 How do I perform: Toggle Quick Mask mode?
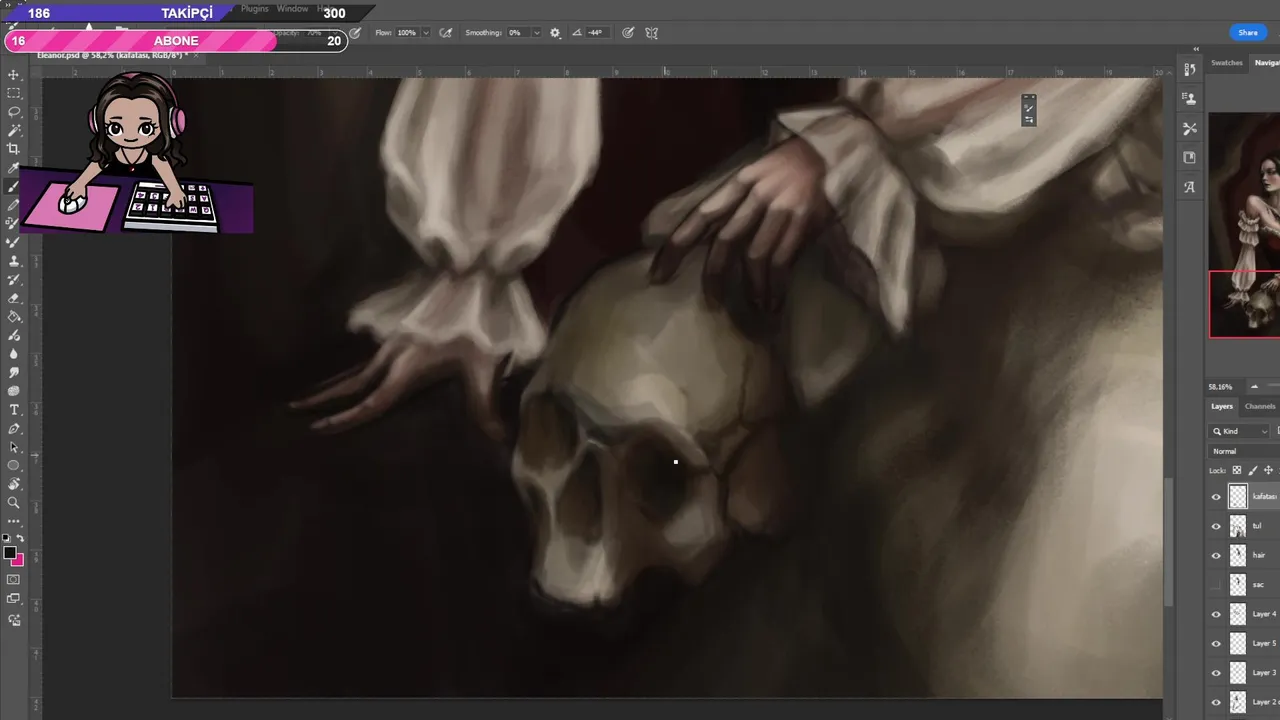(14, 579)
